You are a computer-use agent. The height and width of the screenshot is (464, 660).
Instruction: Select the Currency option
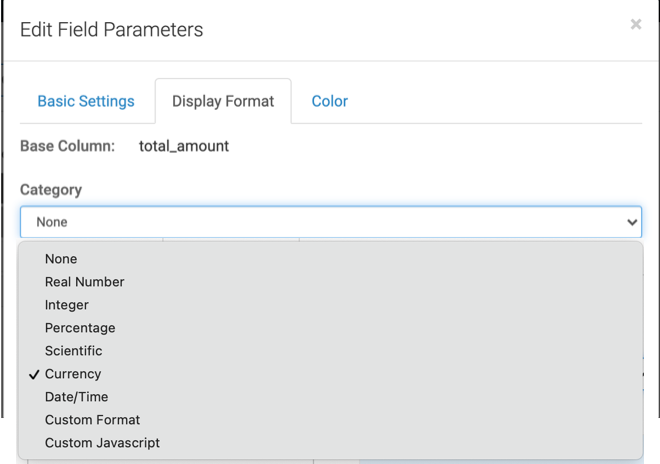pyautogui.click(x=73, y=374)
